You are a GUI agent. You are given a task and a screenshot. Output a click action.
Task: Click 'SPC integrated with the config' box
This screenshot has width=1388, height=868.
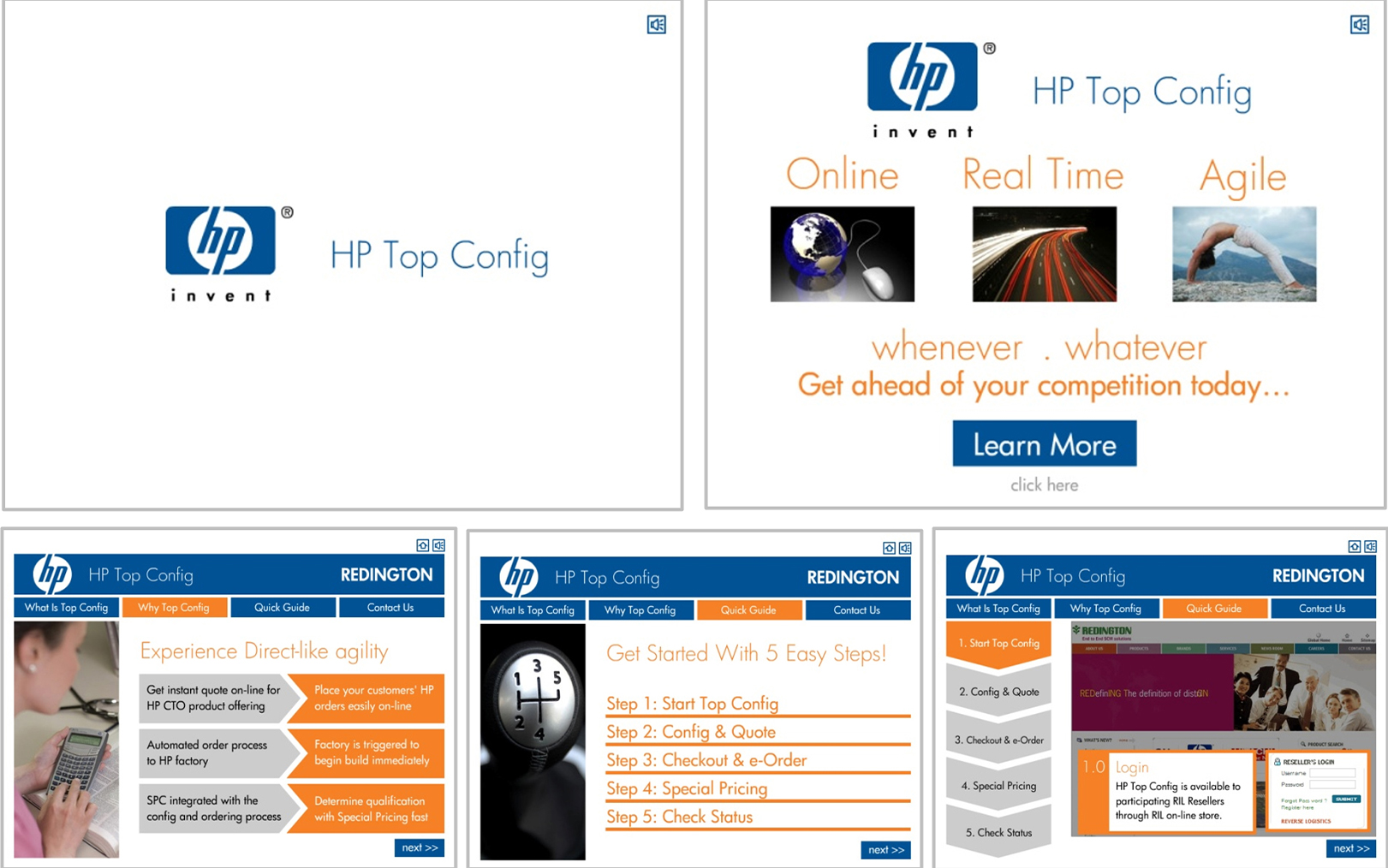coord(214,809)
